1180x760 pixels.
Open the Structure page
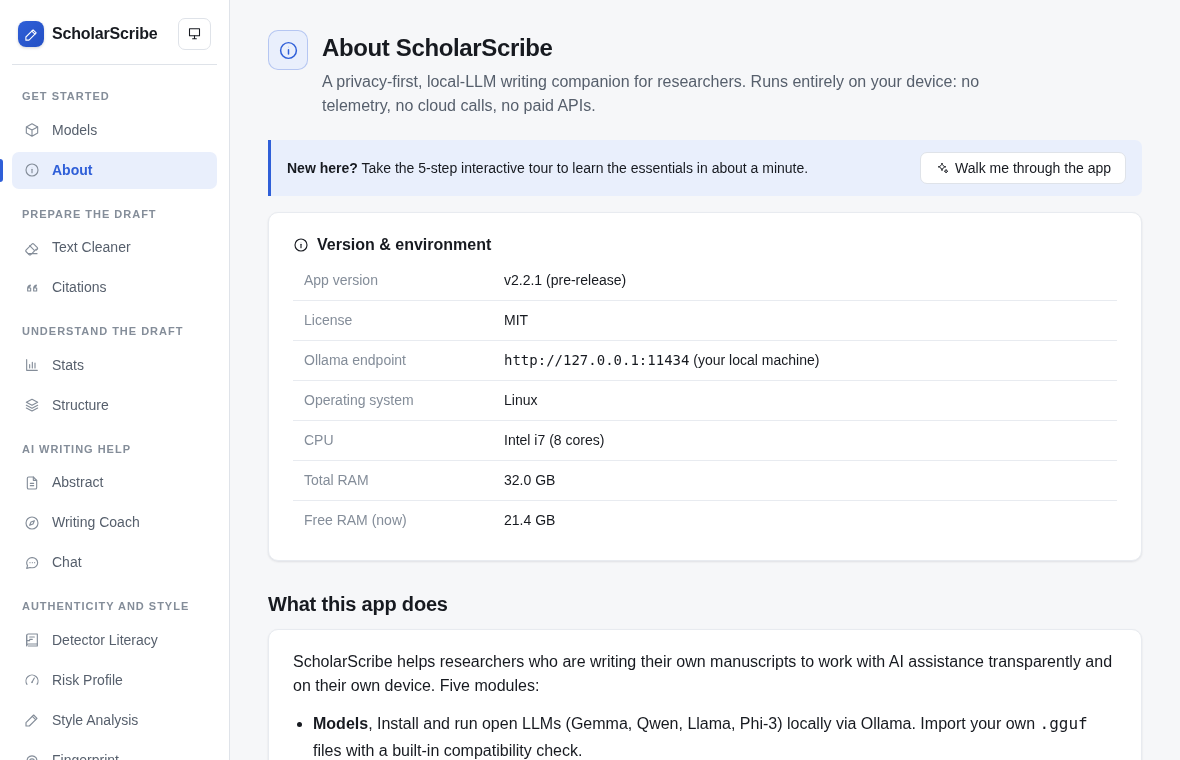click(x=114, y=405)
